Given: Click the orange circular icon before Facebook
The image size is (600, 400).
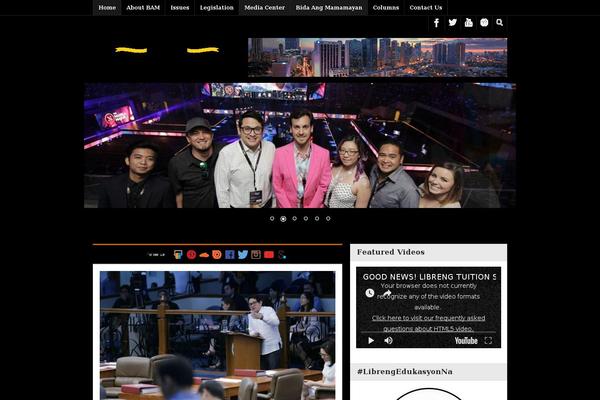Looking at the screenshot, I should [x=217, y=255].
